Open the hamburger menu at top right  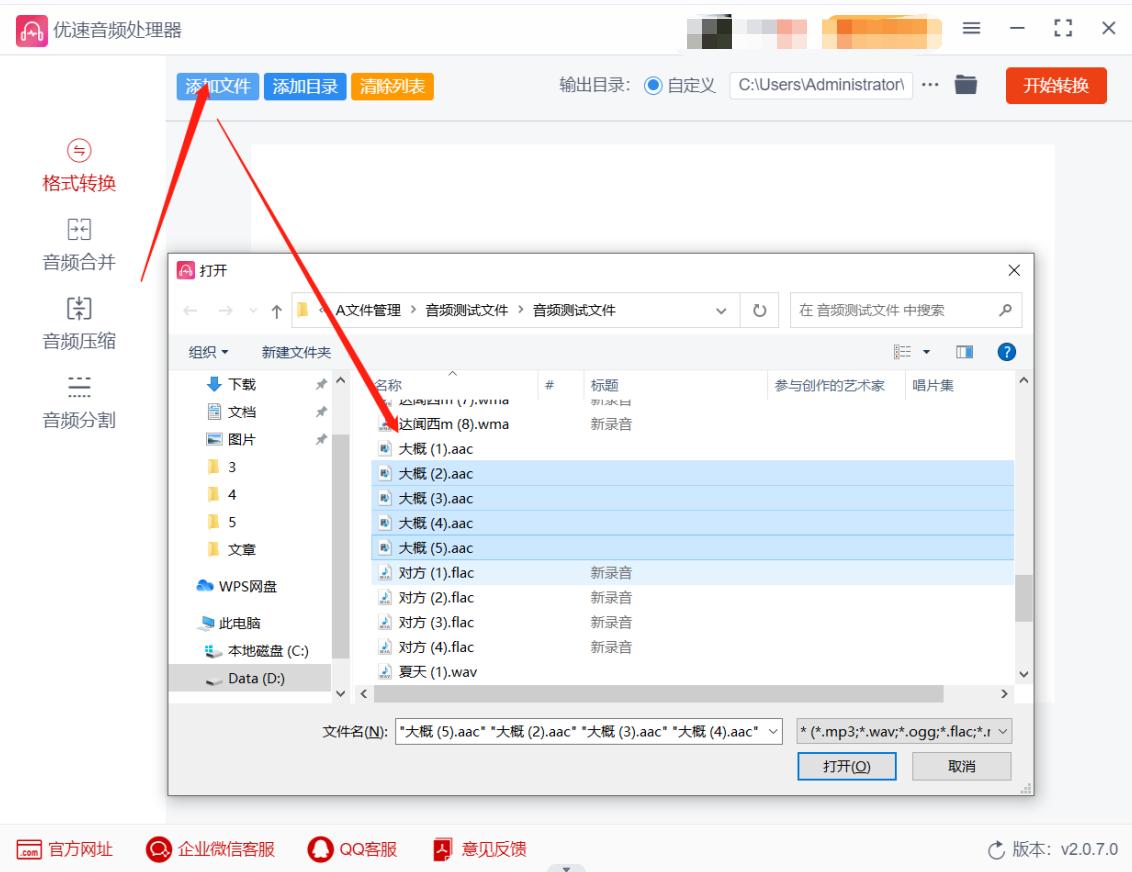point(970,28)
